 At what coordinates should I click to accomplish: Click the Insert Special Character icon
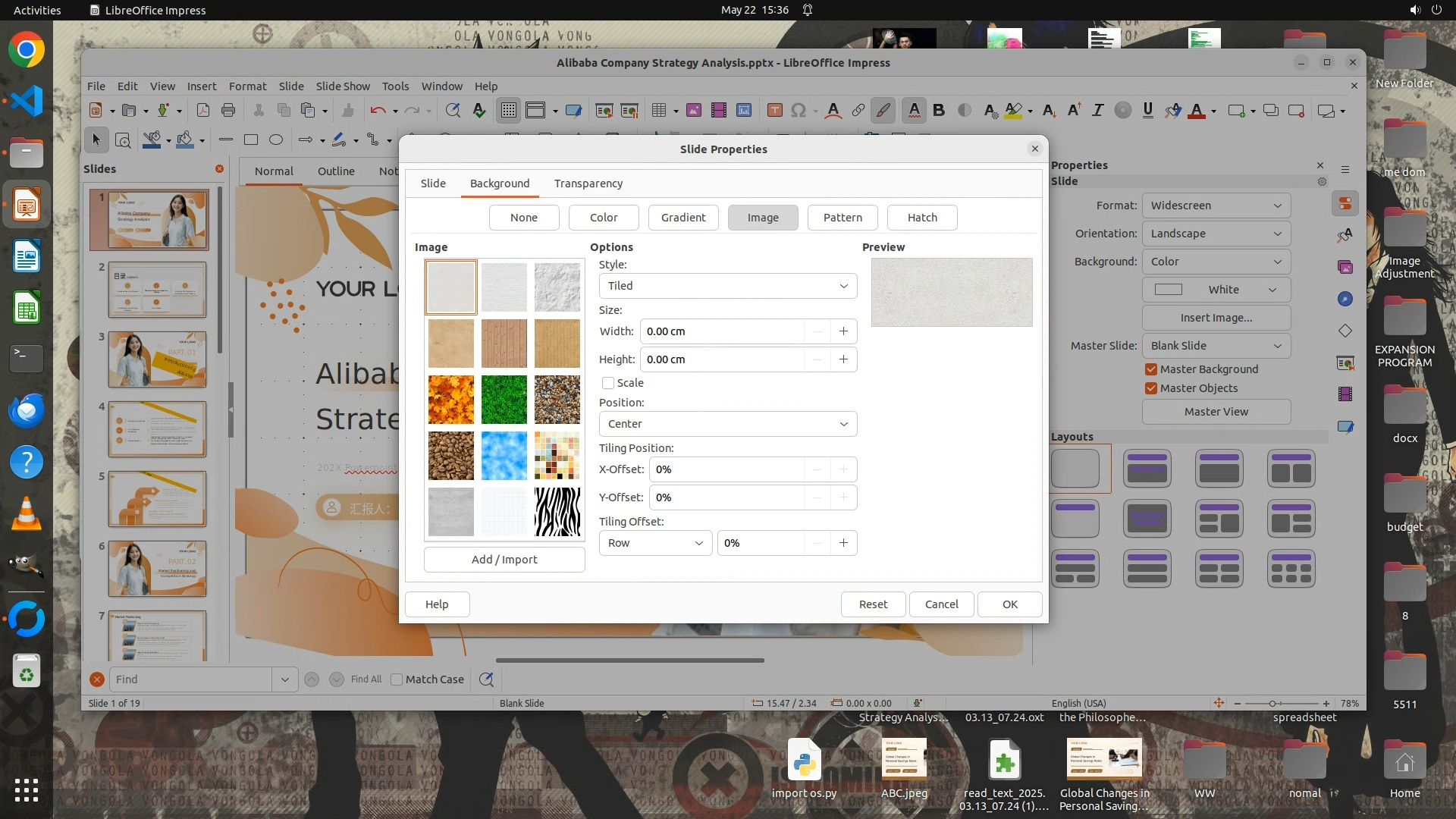point(798,111)
